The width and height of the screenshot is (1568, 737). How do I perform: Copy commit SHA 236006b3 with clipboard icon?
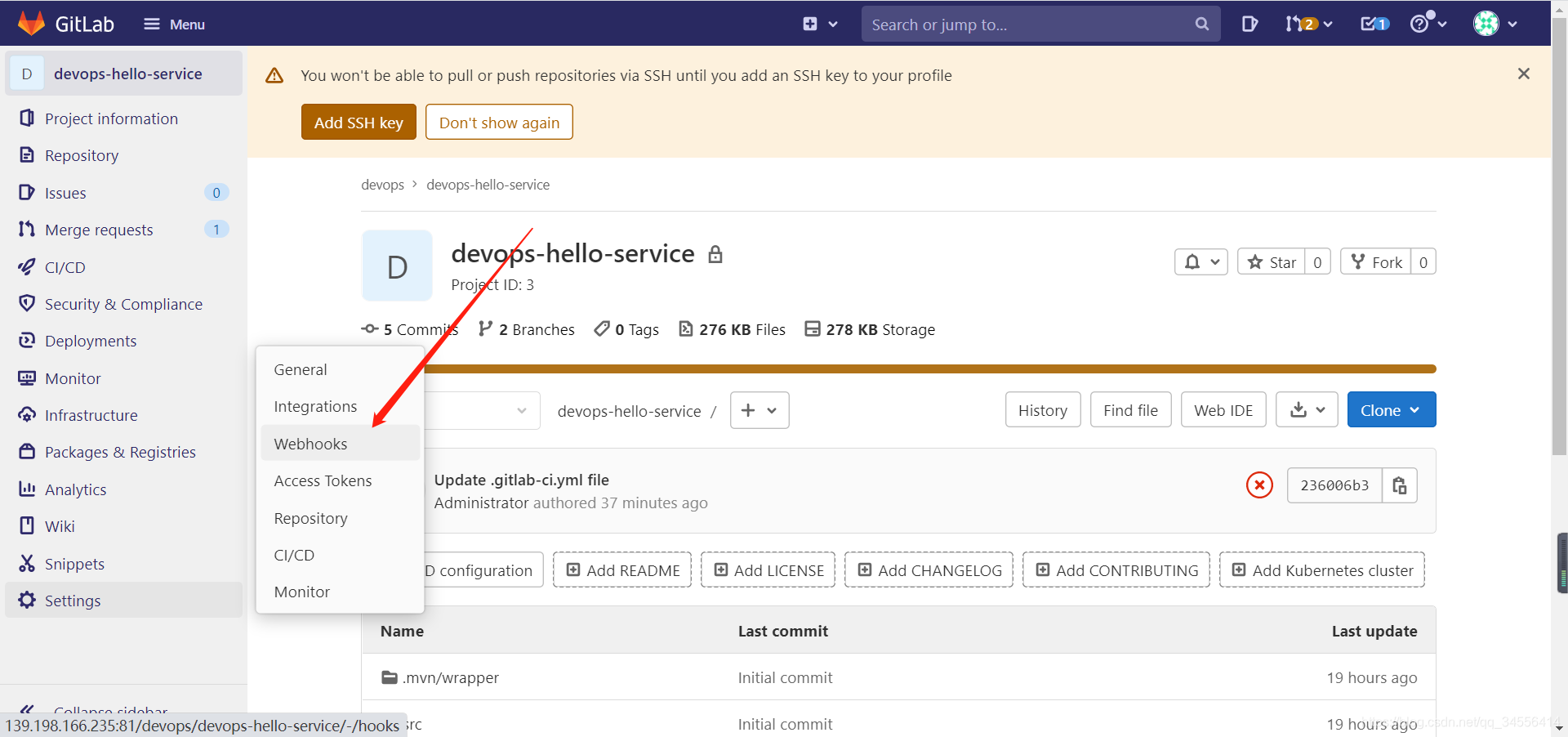pyautogui.click(x=1399, y=485)
